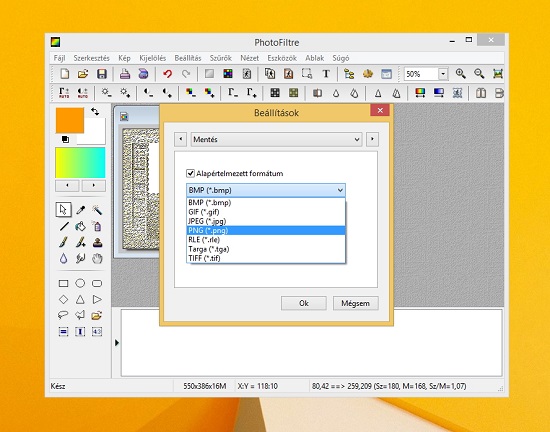Open the Fájl menu
Viewport: 550px width, 432px height.
point(59,58)
